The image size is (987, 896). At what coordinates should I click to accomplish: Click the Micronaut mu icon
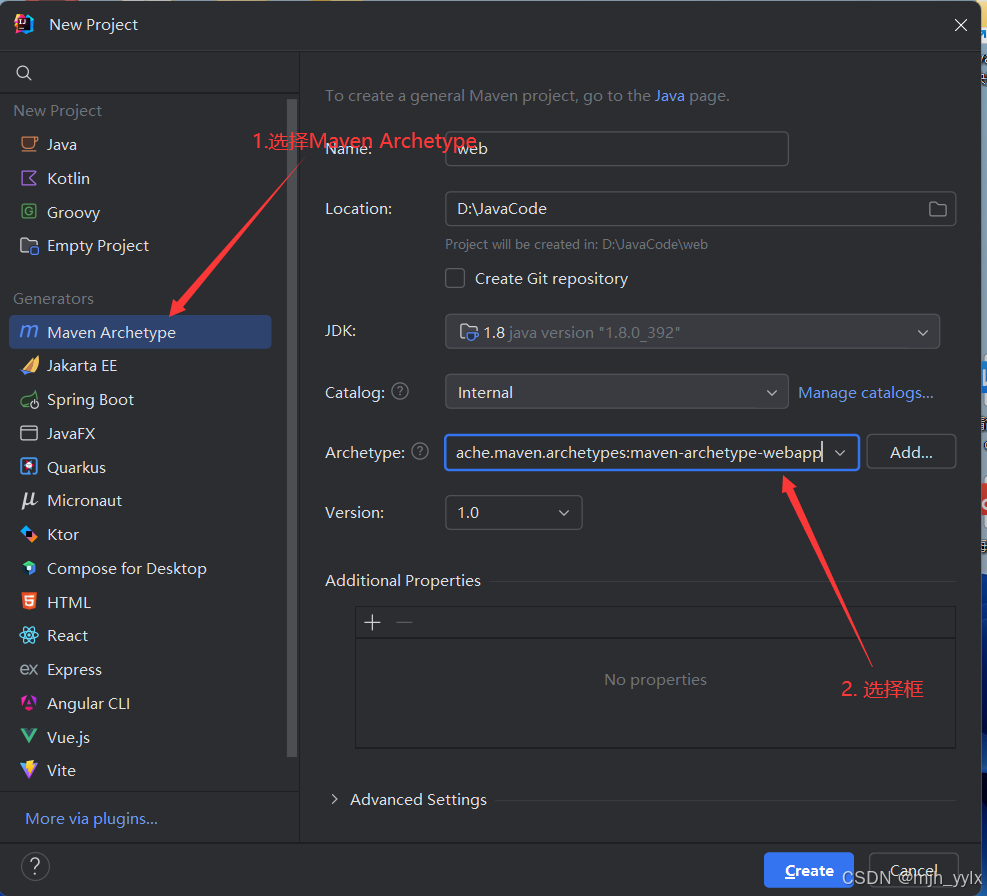click(29, 501)
